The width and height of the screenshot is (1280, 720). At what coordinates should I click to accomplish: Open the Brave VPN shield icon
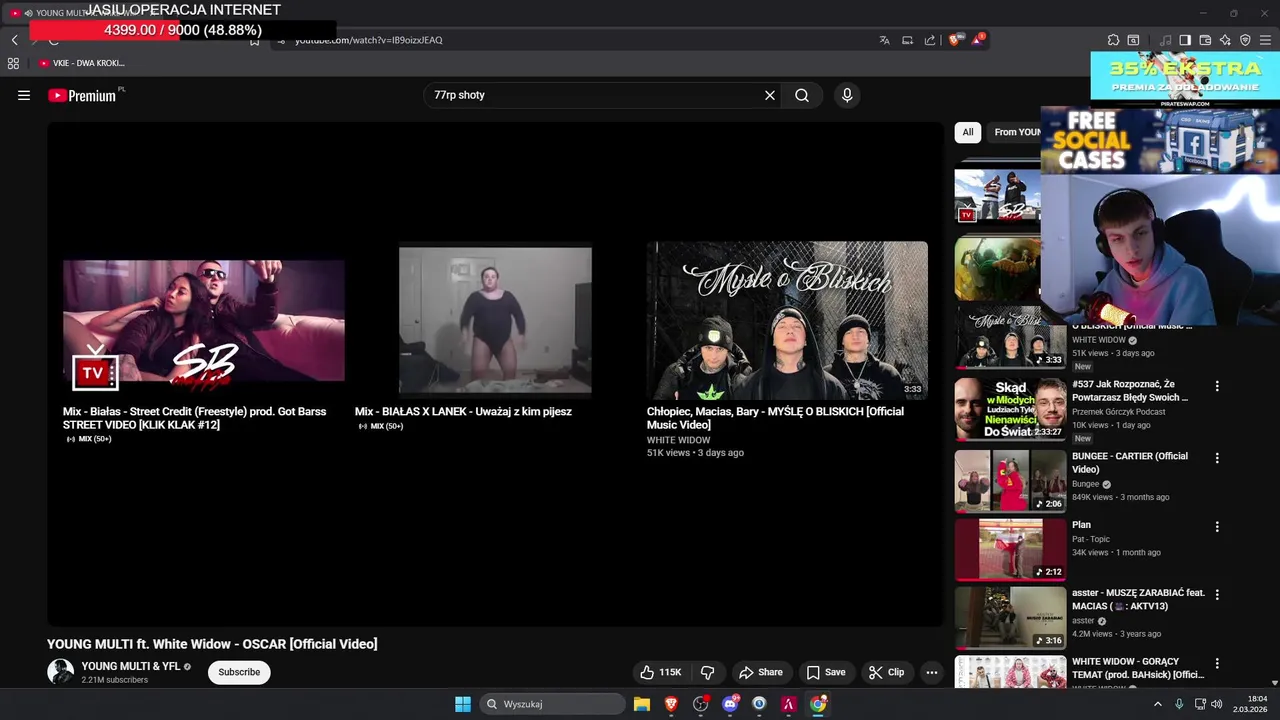click(1245, 40)
